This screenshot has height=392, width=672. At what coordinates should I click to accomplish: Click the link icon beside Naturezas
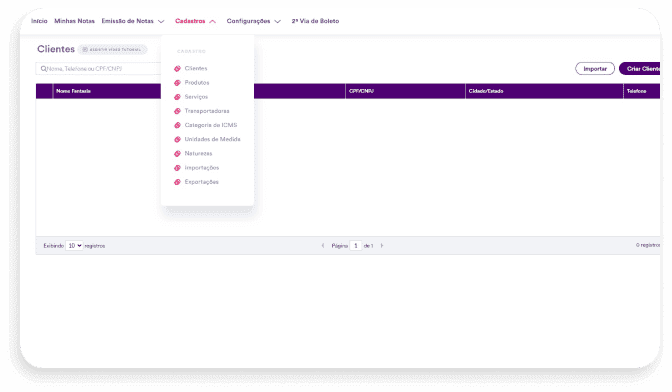[x=177, y=153]
